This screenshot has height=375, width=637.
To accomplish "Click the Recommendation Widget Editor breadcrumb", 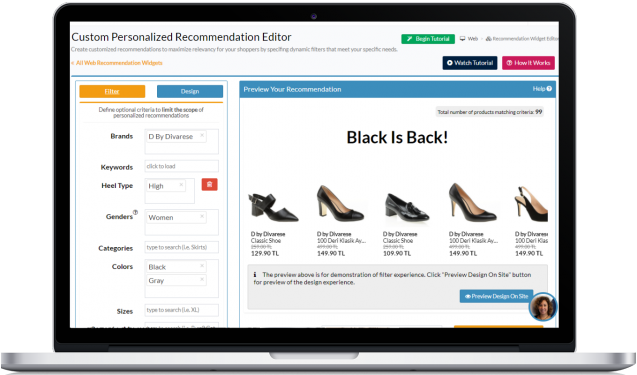I will pos(522,39).
